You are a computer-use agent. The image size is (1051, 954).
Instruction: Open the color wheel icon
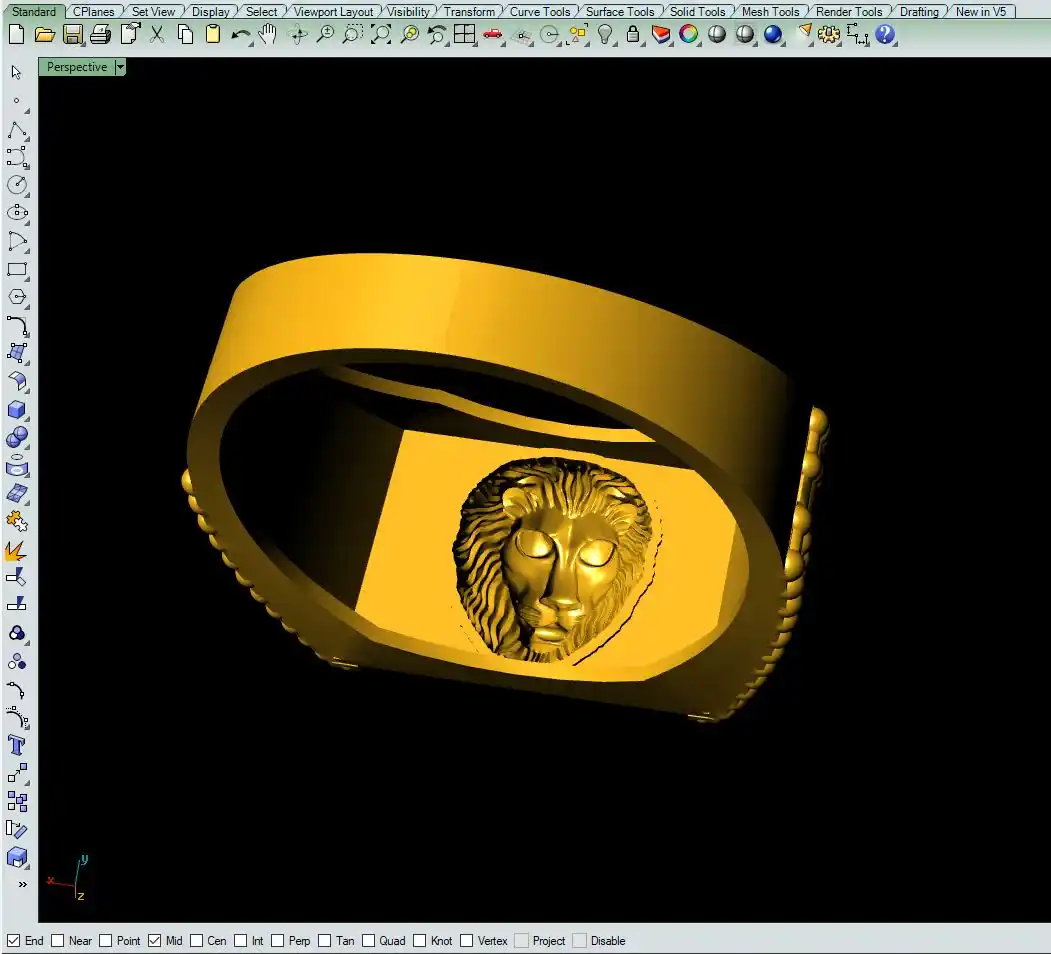(x=689, y=35)
